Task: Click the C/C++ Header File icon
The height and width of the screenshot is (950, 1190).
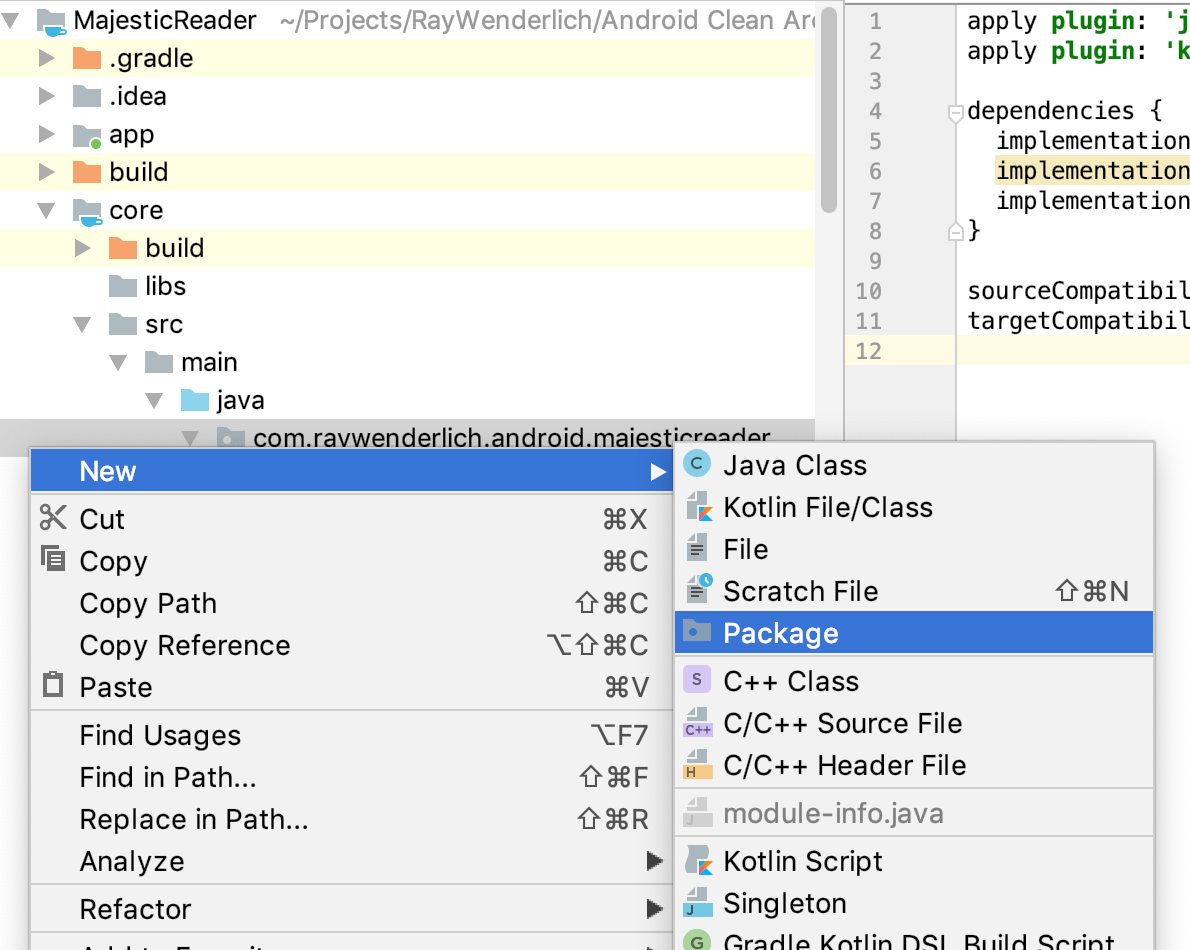Action: coord(698,764)
